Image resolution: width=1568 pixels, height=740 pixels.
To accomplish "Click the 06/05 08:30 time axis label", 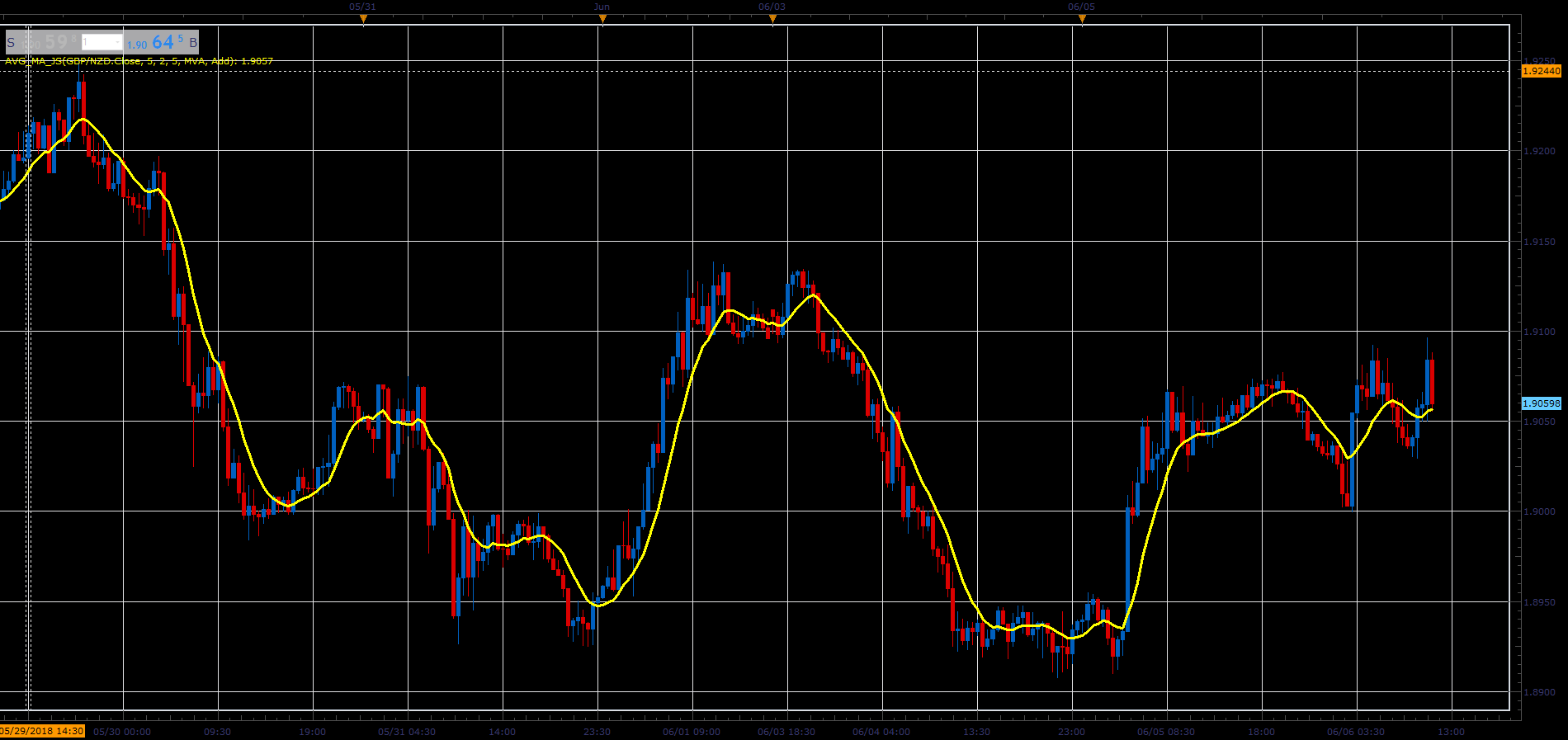I will point(1166,732).
